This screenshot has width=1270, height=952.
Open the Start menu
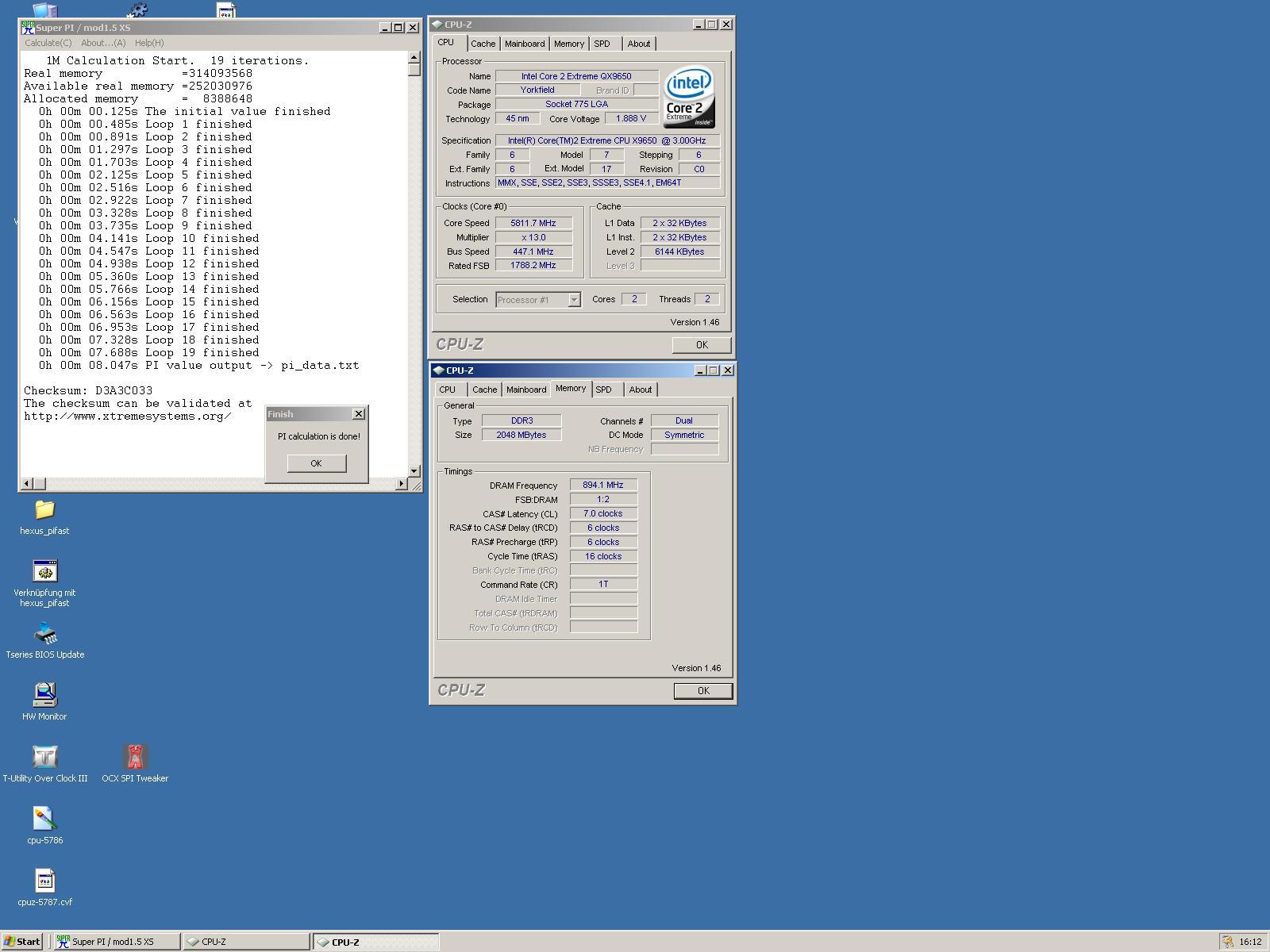click(21, 942)
